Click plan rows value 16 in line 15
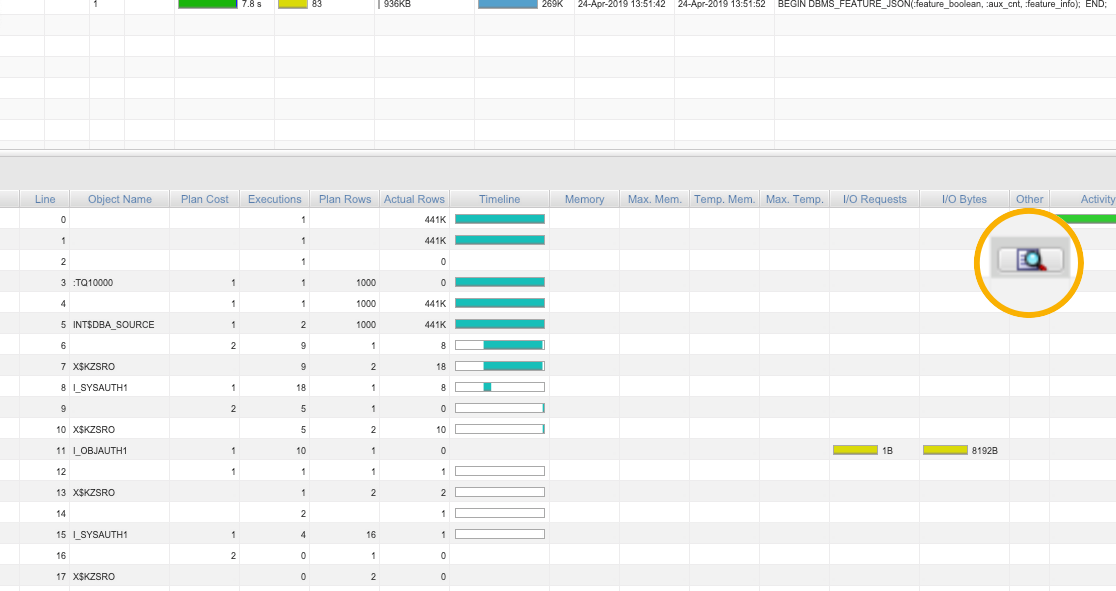The height and width of the screenshot is (591, 1116). coord(371,535)
